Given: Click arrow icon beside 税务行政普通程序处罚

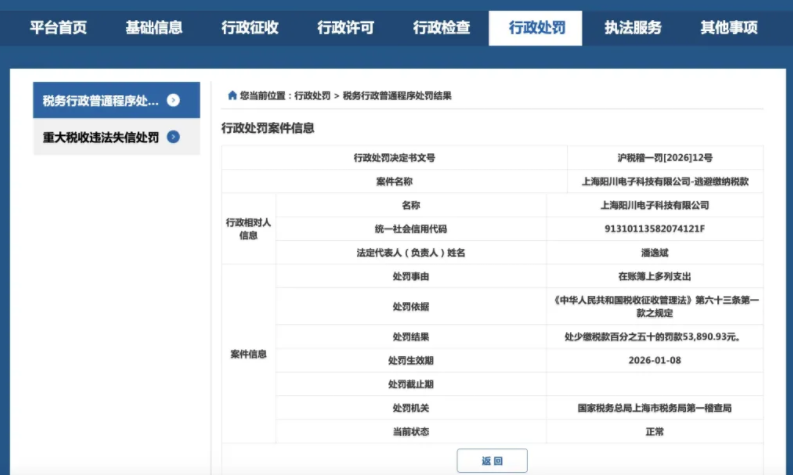Looking at the screenshot, I should pyautogui.click(x=173, y=100).
